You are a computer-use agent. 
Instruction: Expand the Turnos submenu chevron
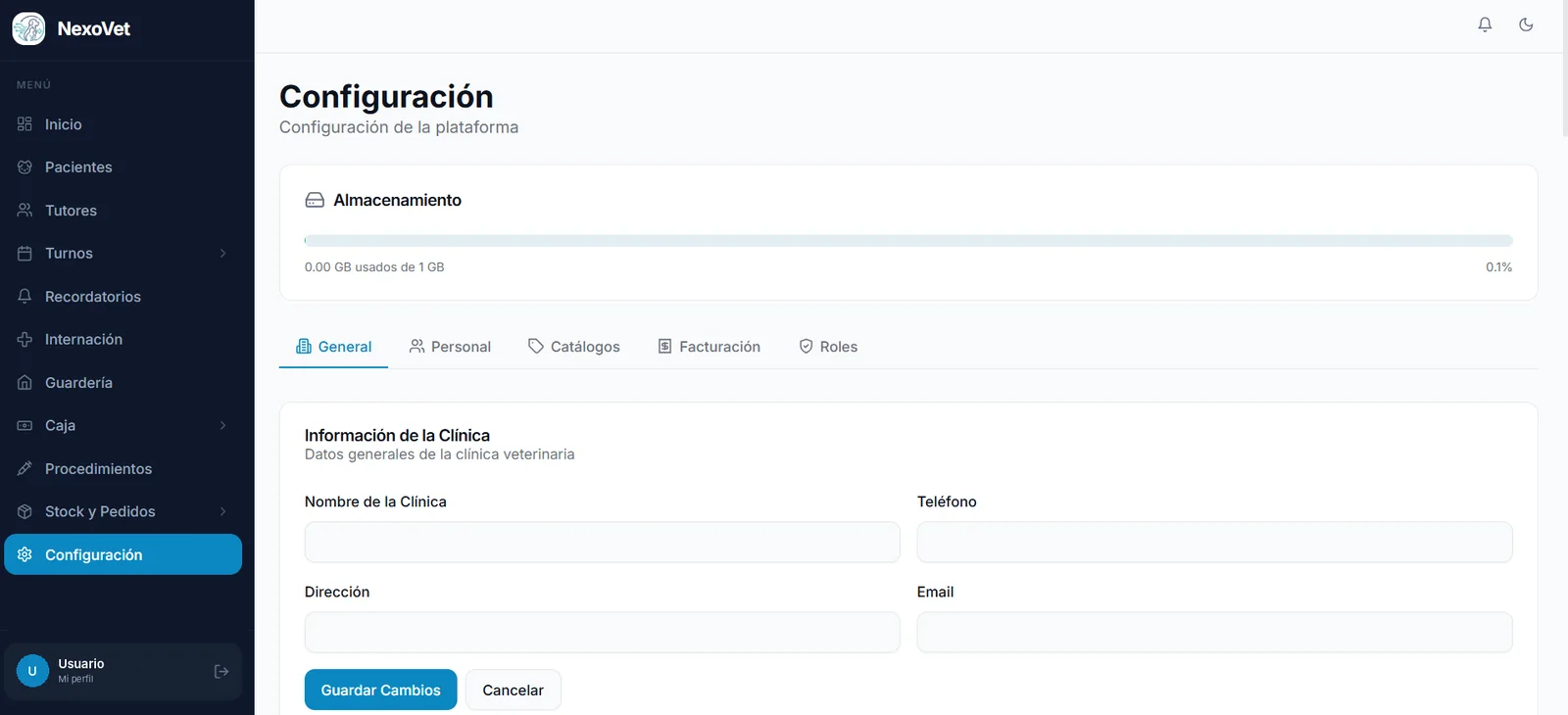pos(222,254)
